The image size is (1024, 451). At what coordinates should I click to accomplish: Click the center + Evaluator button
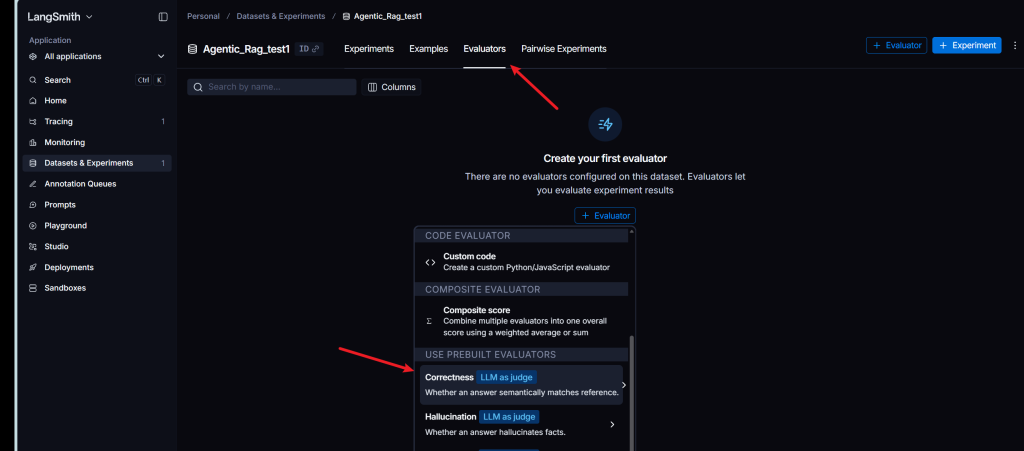pyautogui.click(x=605, y=215)
